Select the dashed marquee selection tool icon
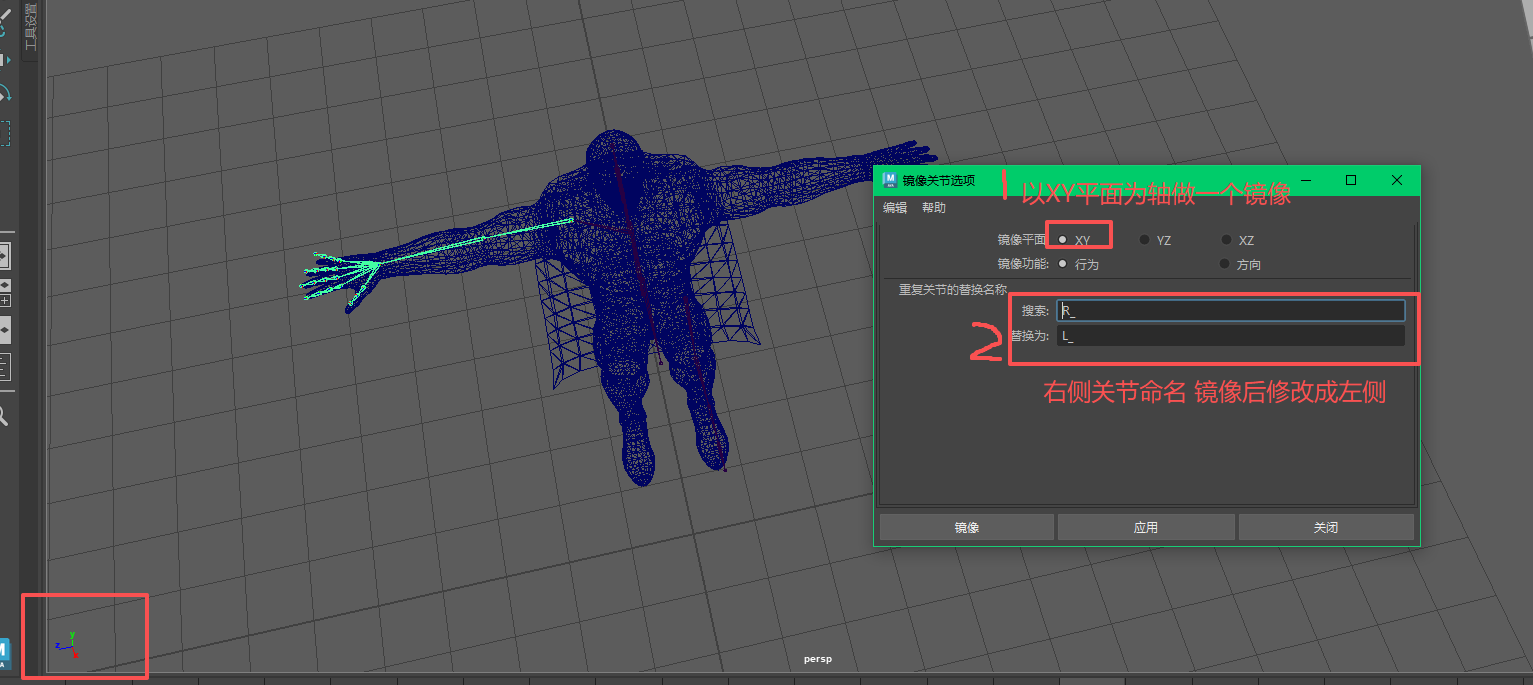The width and height of the screenshot is (1533, 685). click(4, 134)
